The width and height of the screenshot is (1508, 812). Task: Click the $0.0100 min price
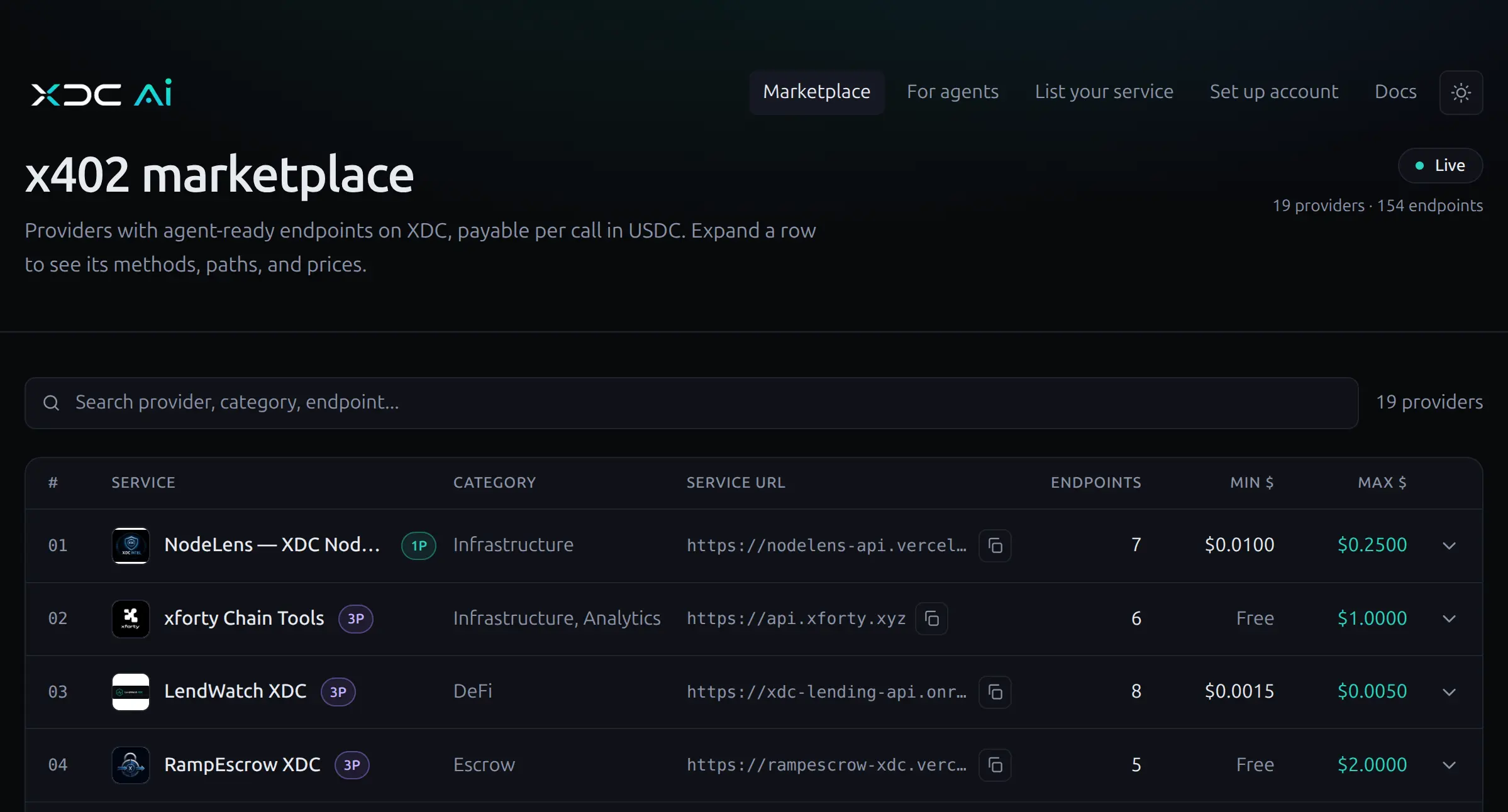(1239, 545)
